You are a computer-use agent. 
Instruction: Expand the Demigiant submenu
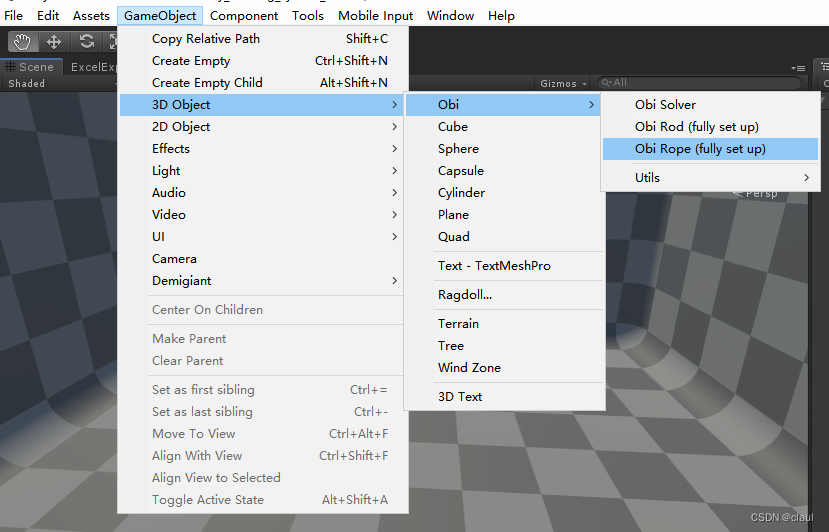point(263,281)
